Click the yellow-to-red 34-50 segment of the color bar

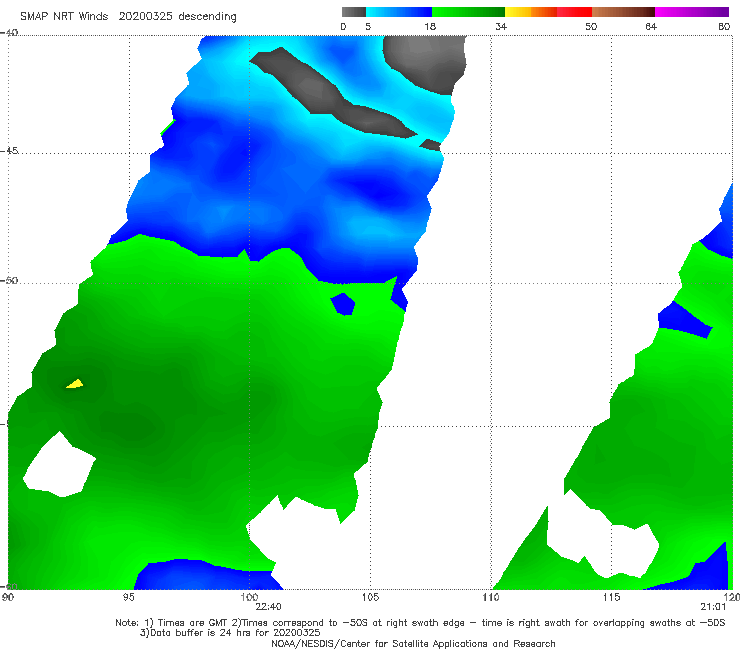click(x=548, y=12)
